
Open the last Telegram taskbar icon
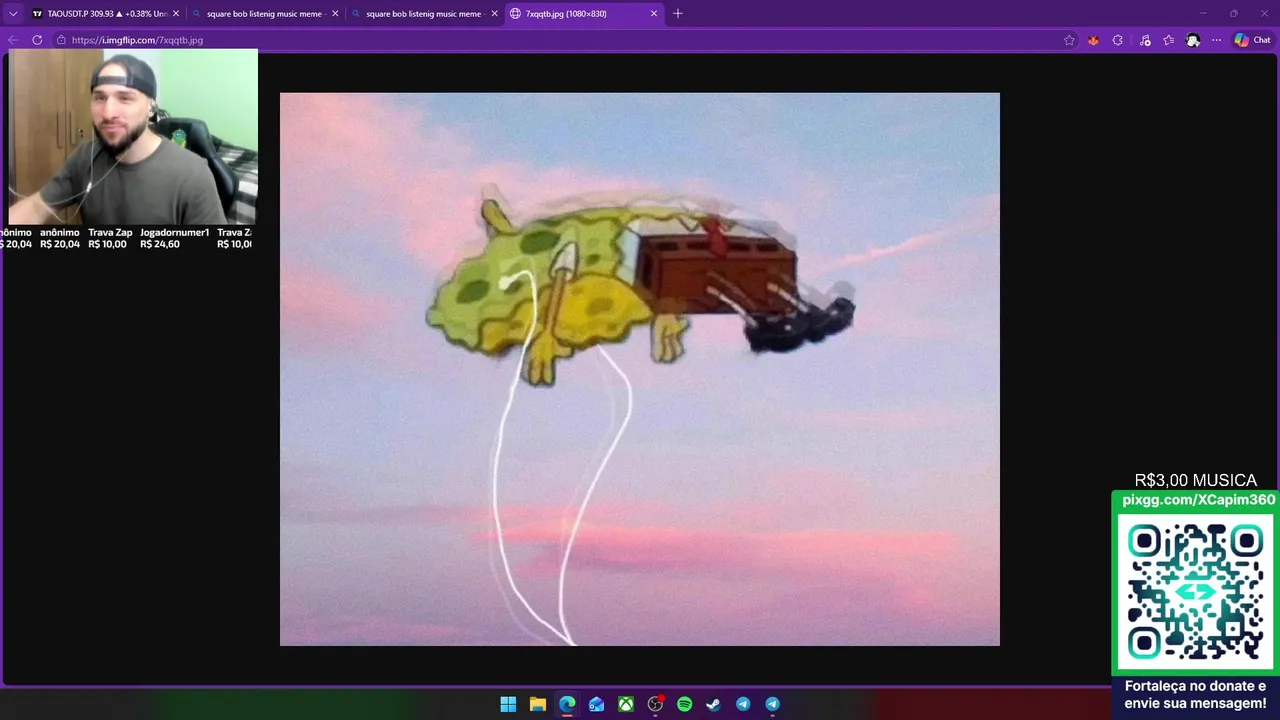point(772,704)
